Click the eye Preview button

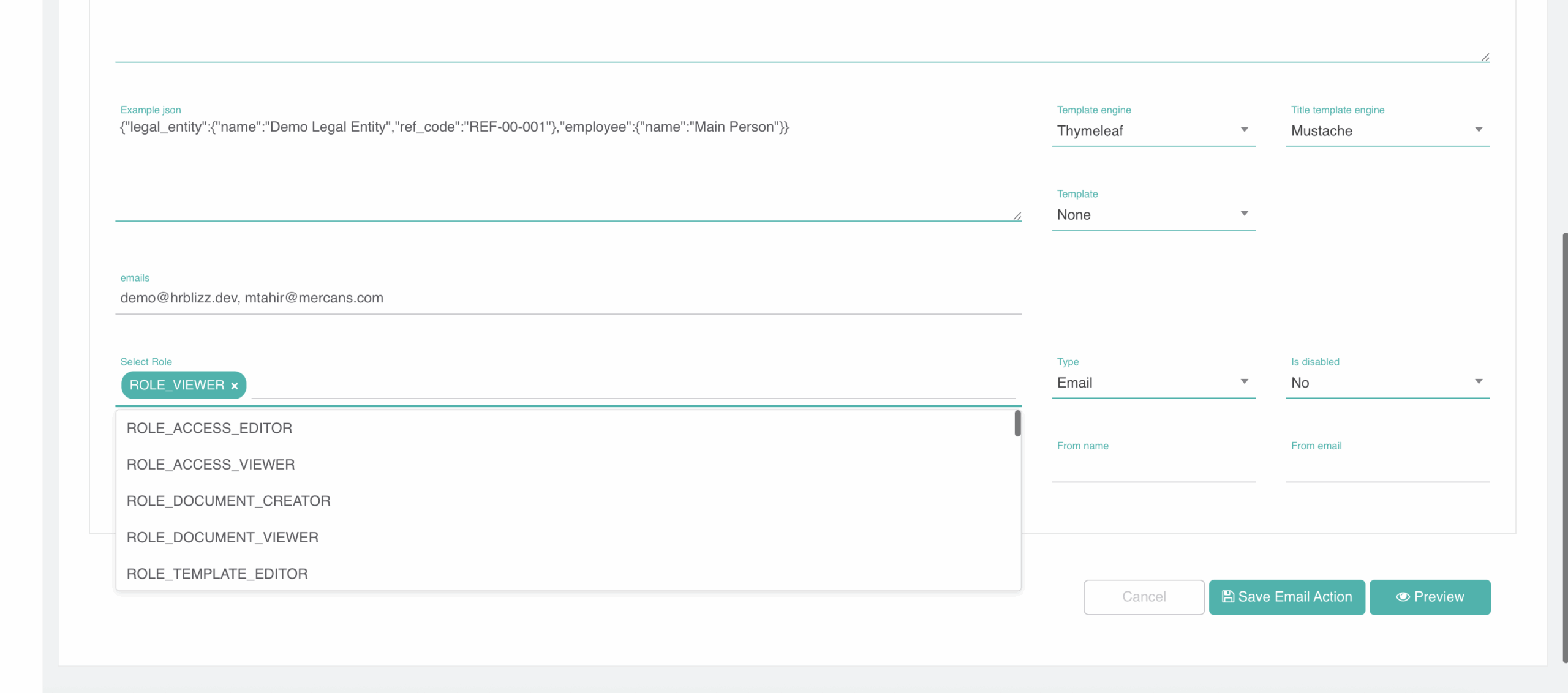[1430, 597]
